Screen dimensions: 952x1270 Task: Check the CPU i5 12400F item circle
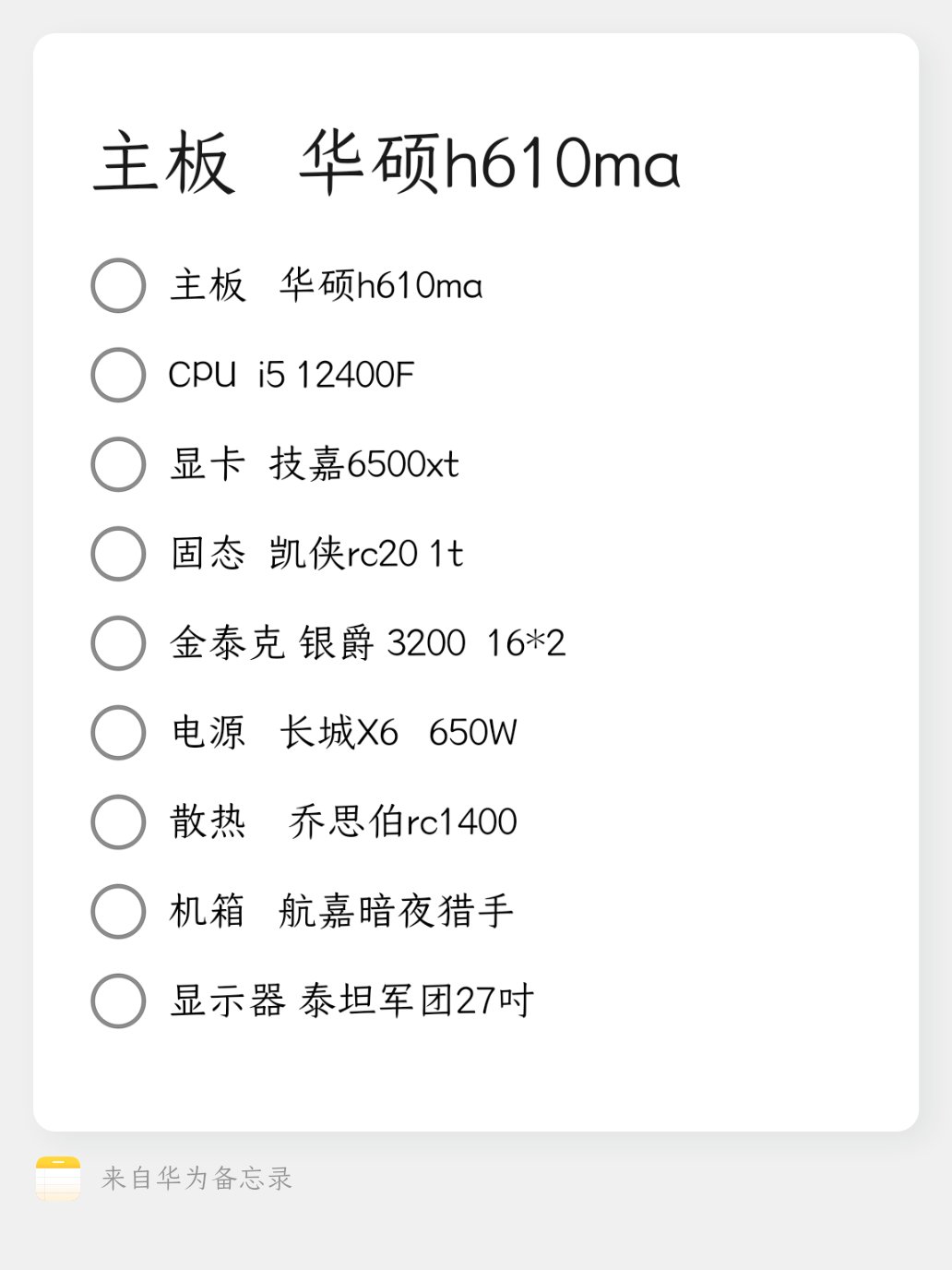pos(118,375)
